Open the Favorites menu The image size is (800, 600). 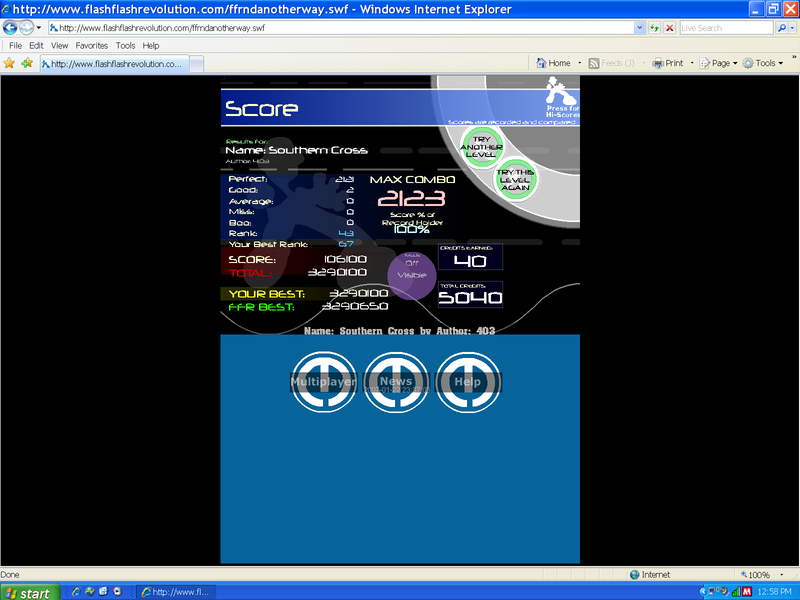[x=92, y=46]
